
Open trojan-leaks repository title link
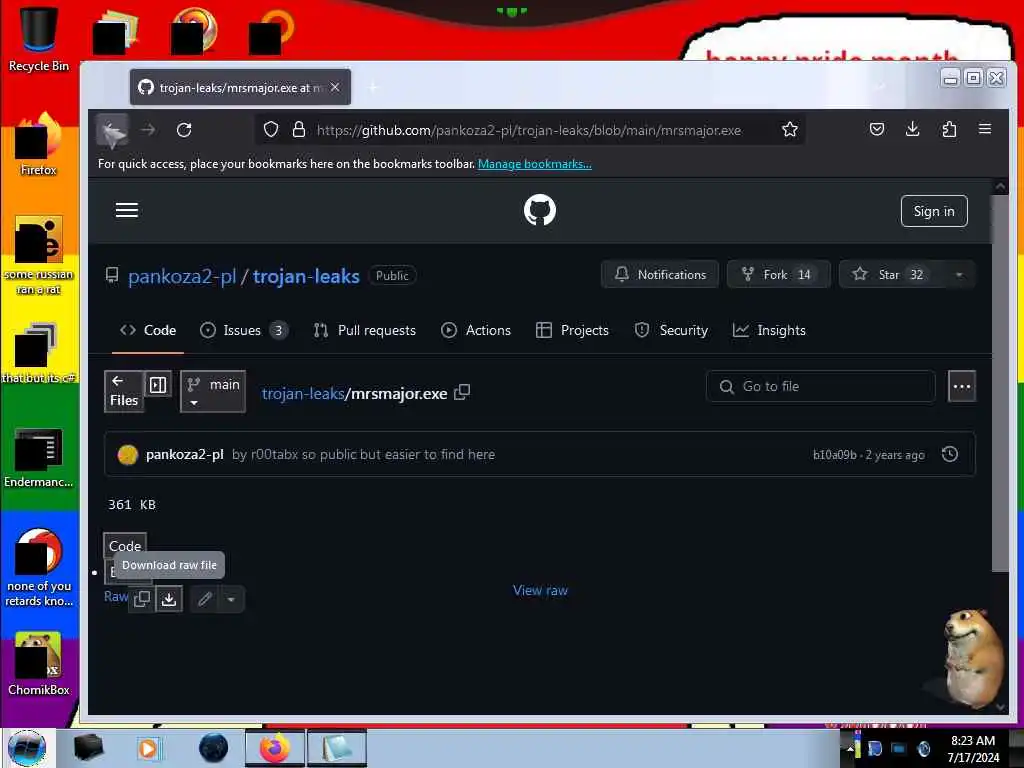[306, 276]
